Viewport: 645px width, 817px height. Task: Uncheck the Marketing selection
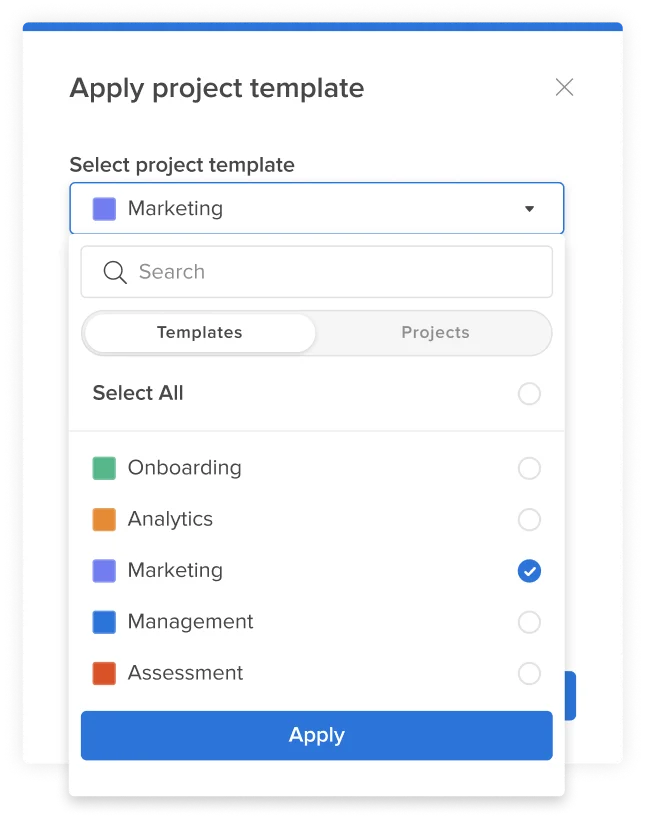tap(529, 570)
